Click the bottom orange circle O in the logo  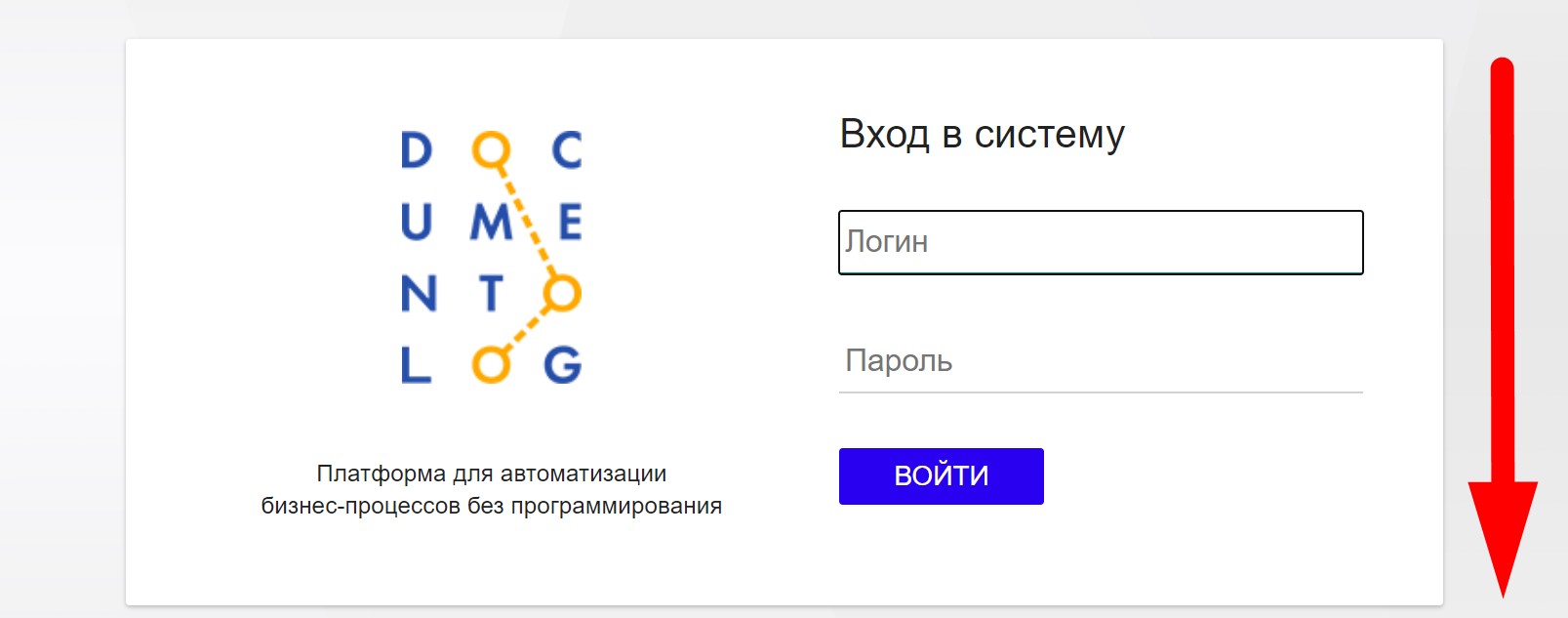point(490,364)
